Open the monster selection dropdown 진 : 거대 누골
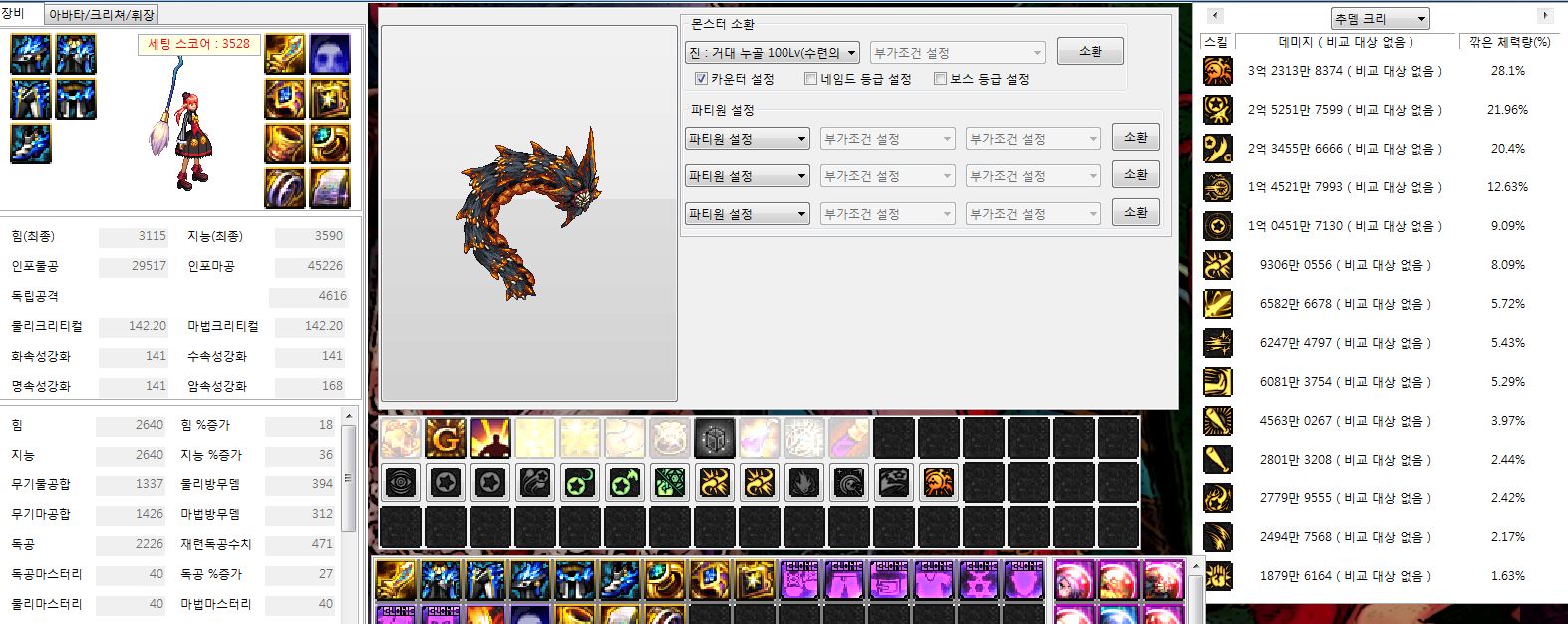This screenshot has width=1568, height=624. click(x=773, y=53)
